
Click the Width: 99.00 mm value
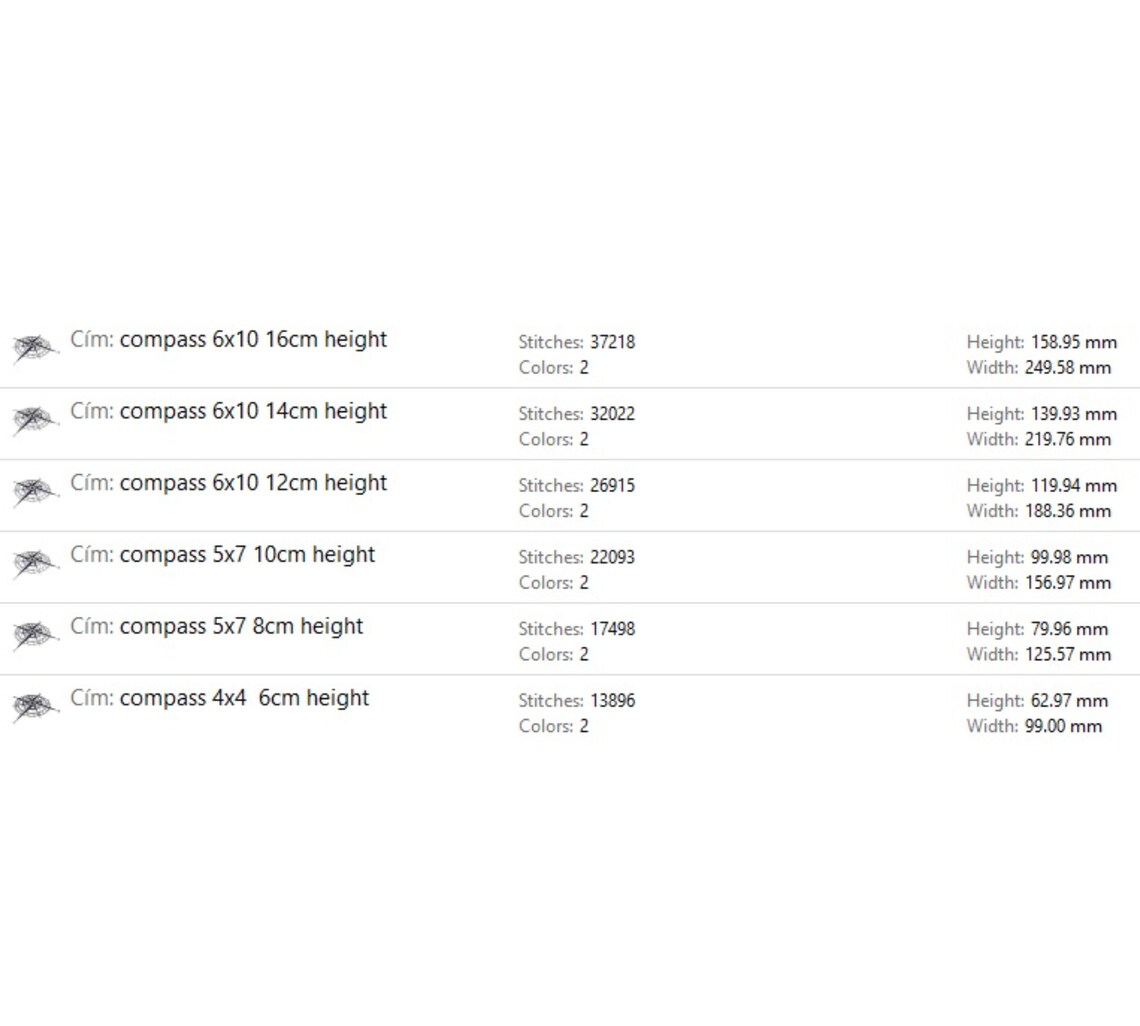click(1062, 727)
